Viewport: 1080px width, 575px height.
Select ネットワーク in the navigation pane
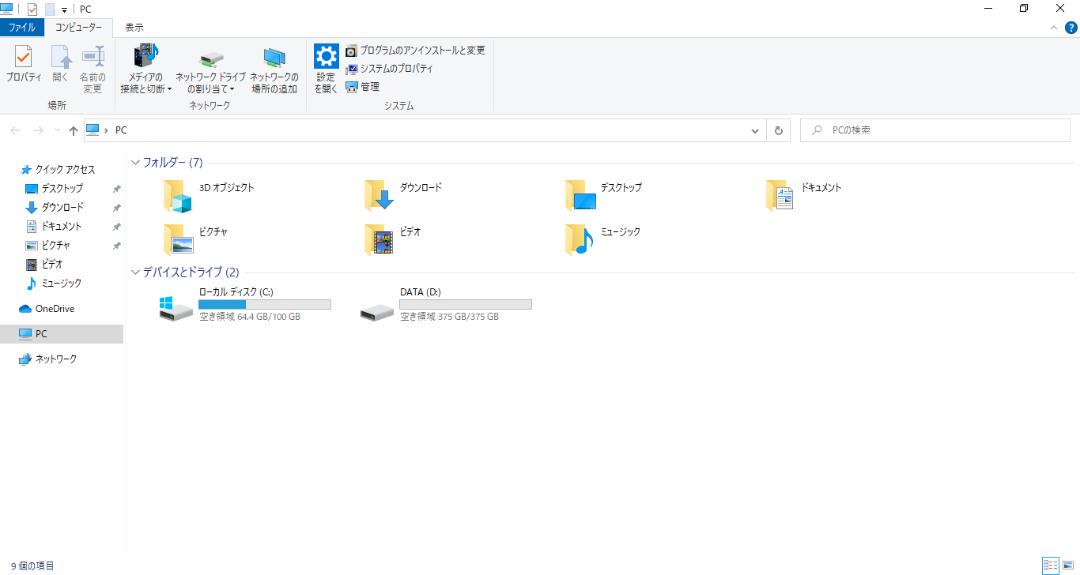click(48, 359)
